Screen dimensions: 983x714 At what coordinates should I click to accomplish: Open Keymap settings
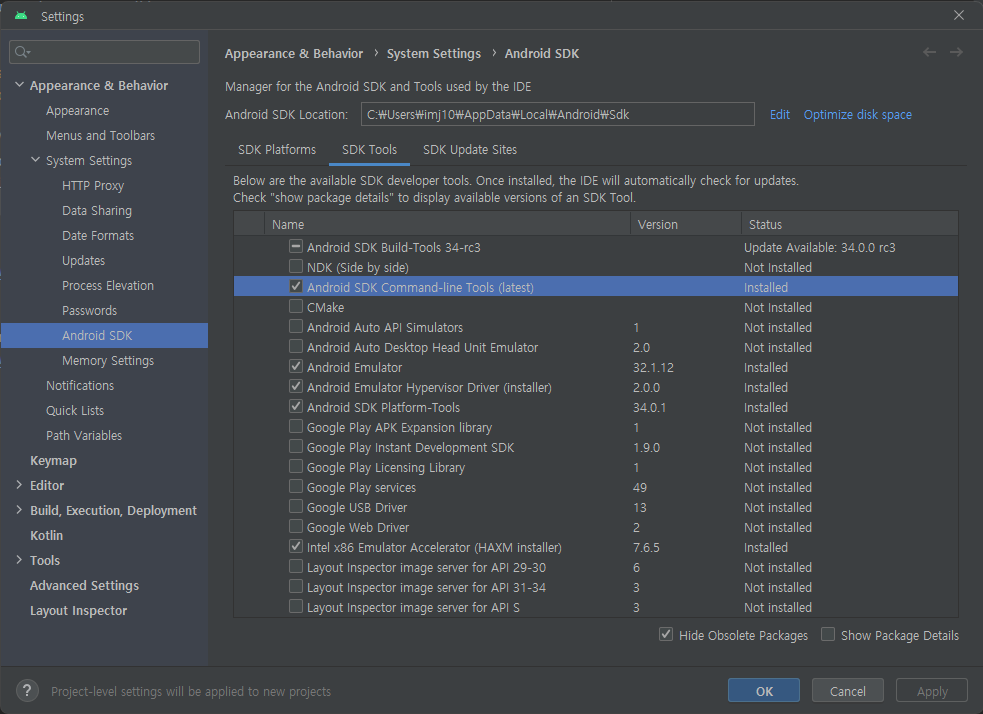coord(53,461)
